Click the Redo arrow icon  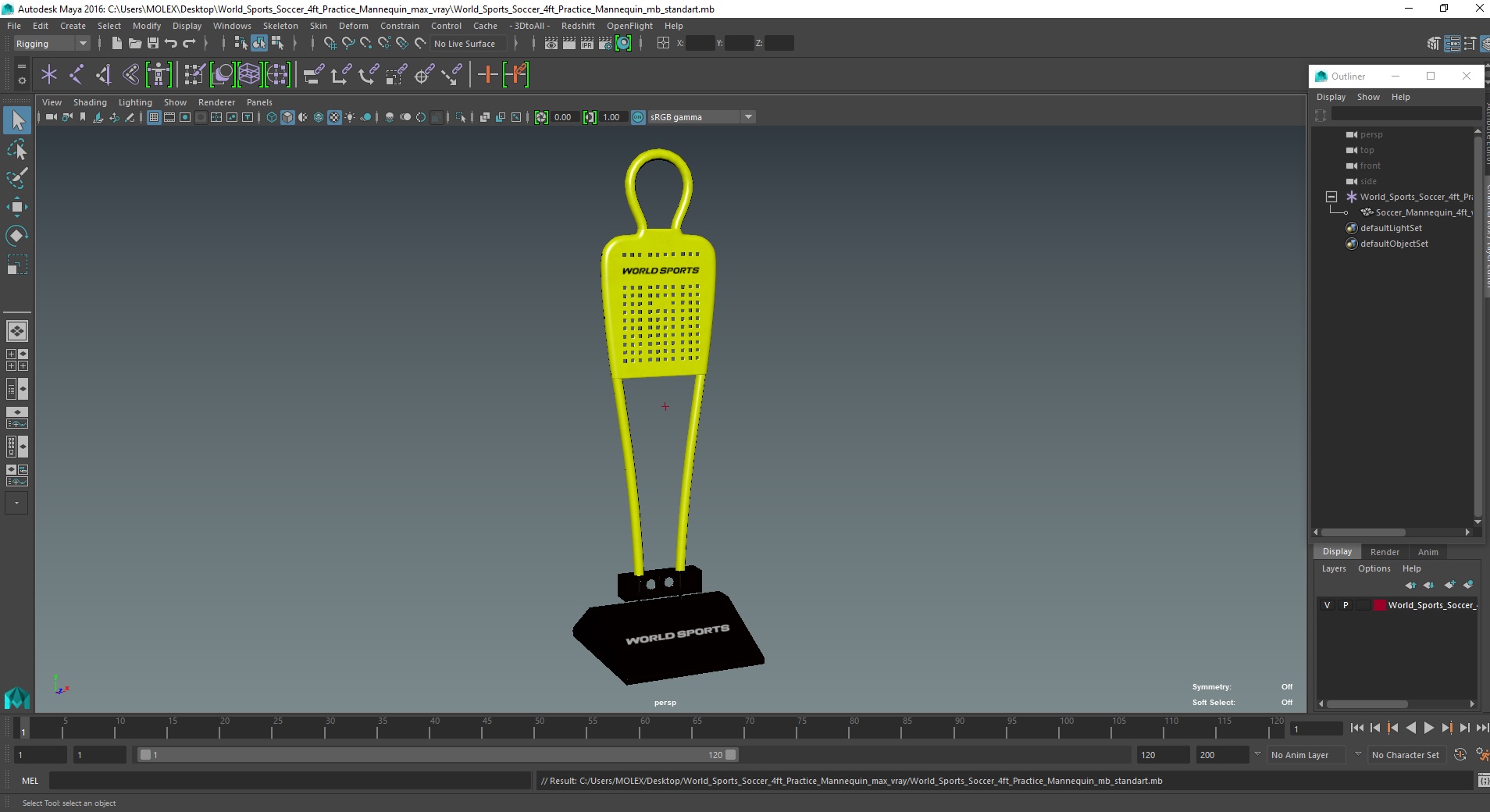point(189,44)
